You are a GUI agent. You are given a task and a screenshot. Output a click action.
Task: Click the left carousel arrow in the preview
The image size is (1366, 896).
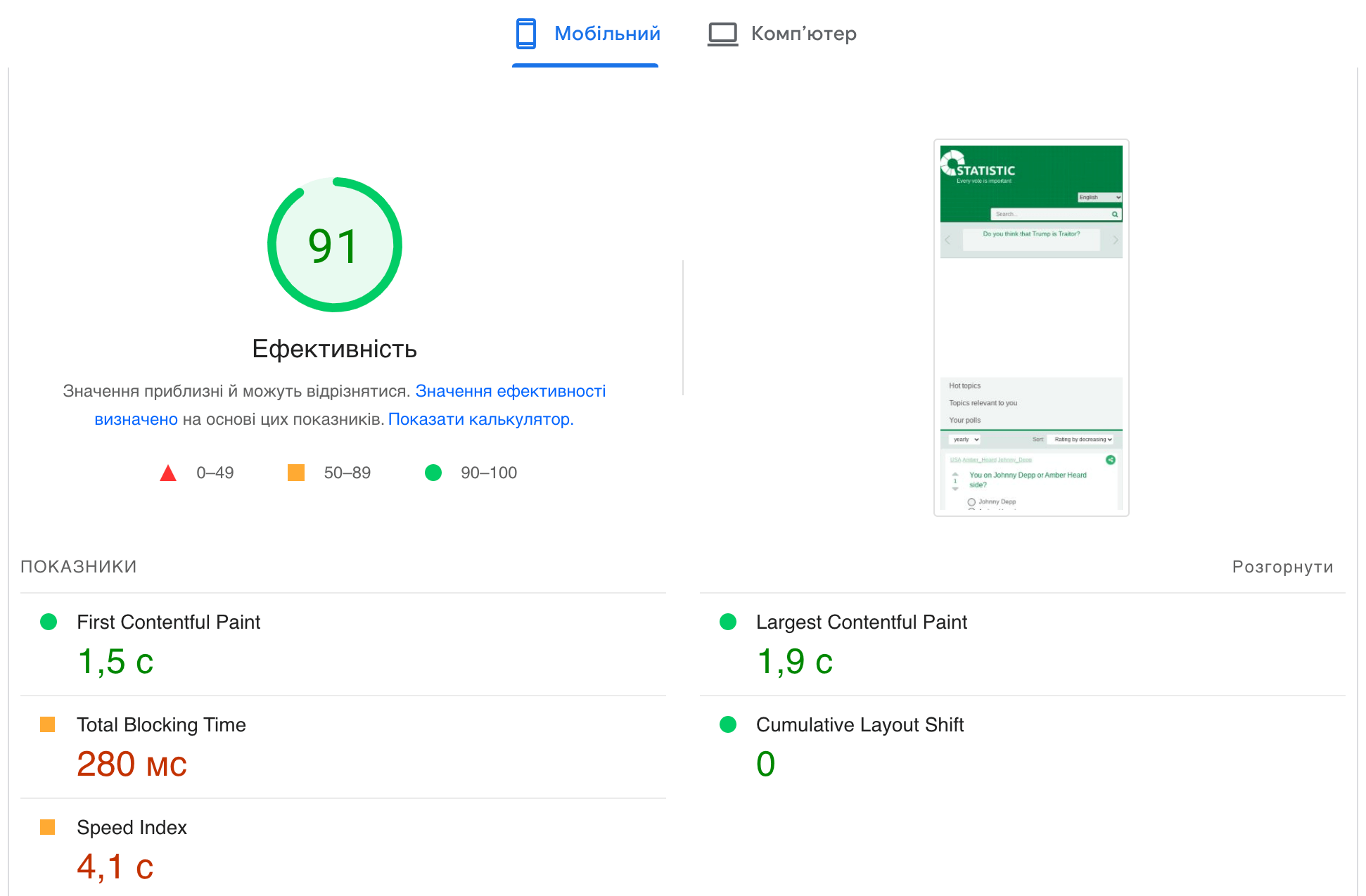click(x=947, y=240)
